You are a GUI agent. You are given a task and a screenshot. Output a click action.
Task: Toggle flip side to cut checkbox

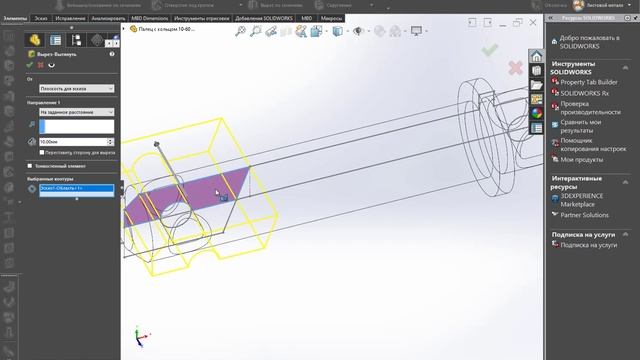point(42,152)
